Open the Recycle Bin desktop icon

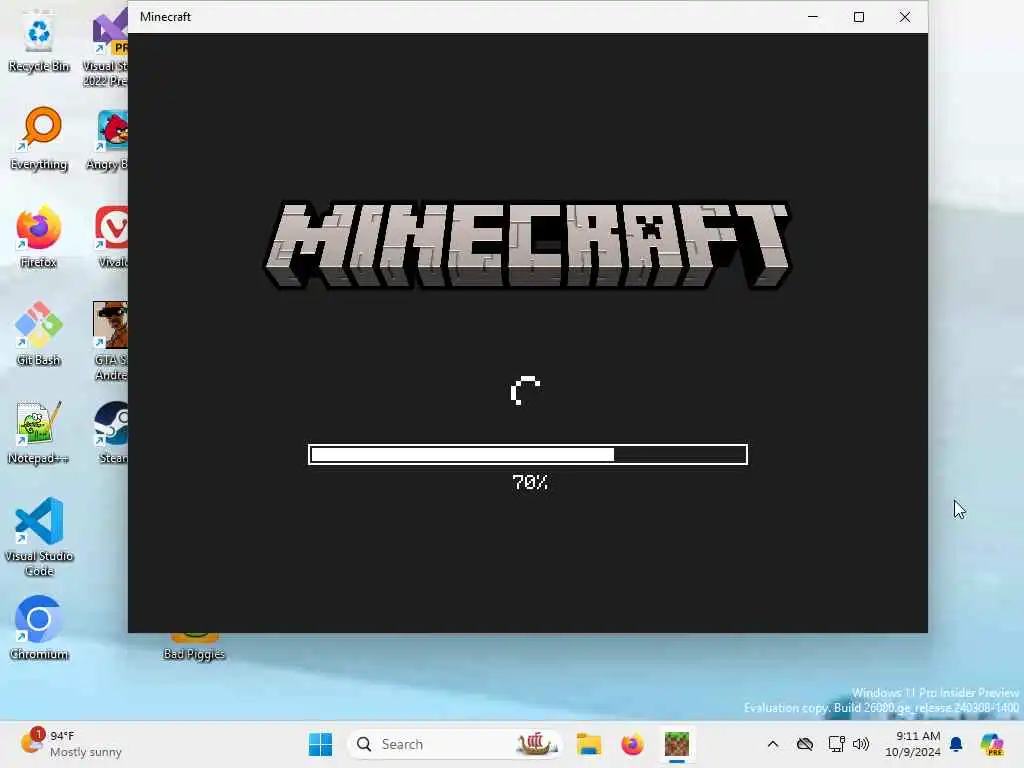[x=39, y=41]
